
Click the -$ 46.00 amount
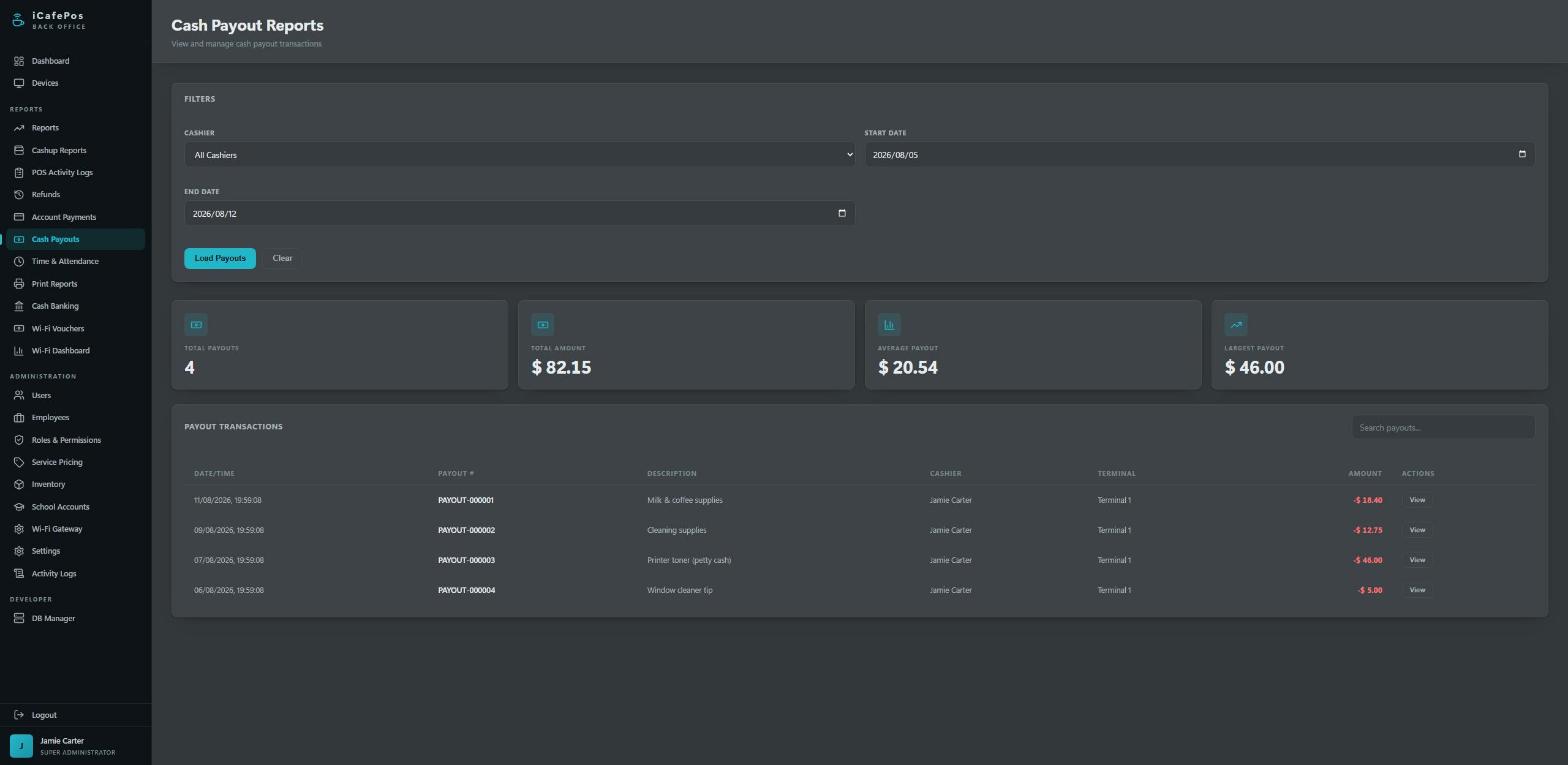pyautogui.click(x=1368, y=560)
